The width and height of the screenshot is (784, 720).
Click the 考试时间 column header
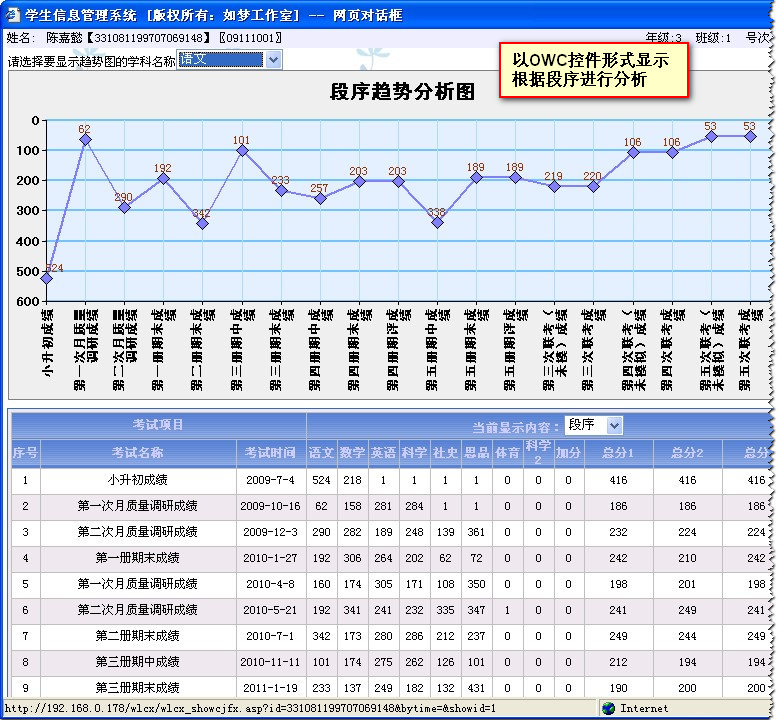click(x=270, y=453)
